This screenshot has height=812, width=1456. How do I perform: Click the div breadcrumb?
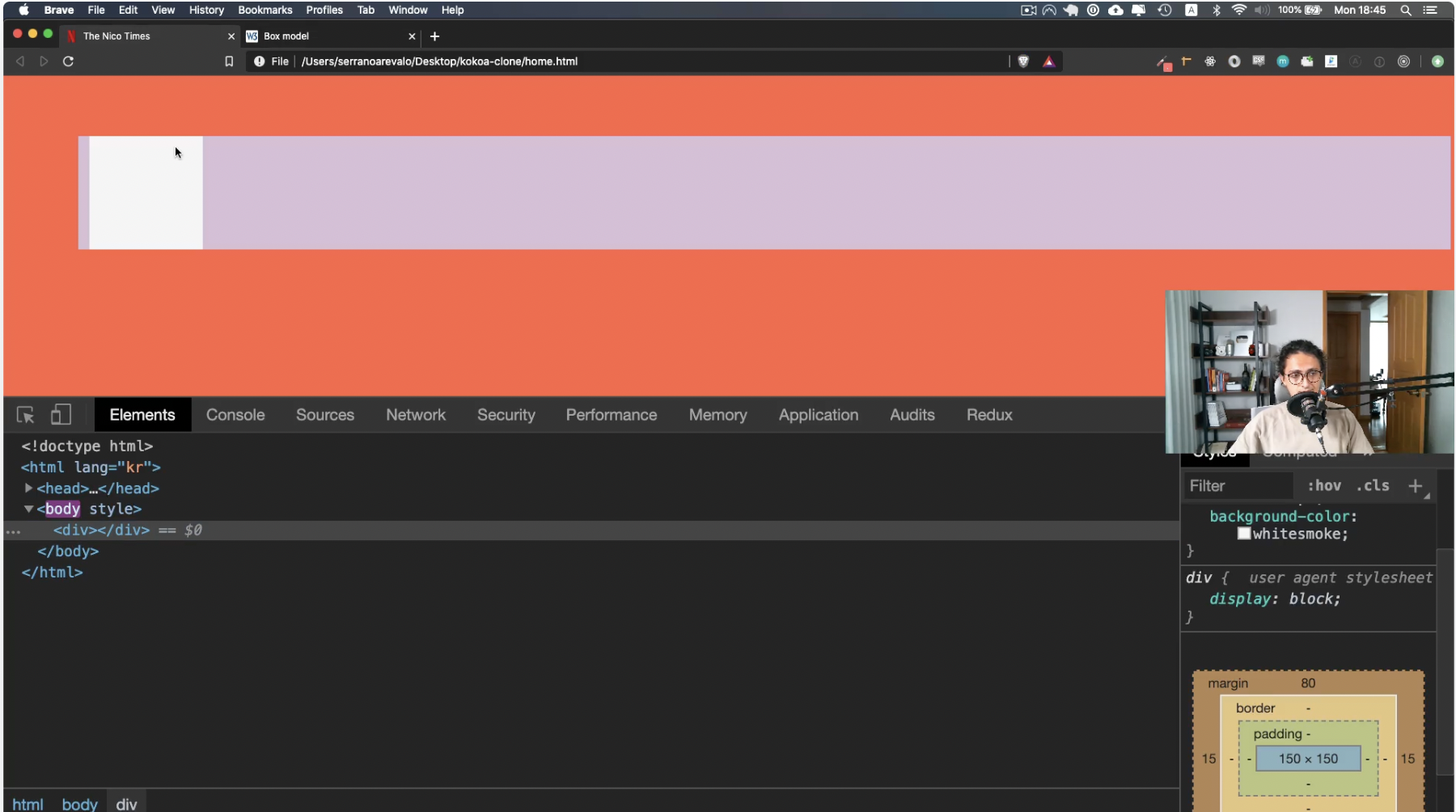pos(126,804)
